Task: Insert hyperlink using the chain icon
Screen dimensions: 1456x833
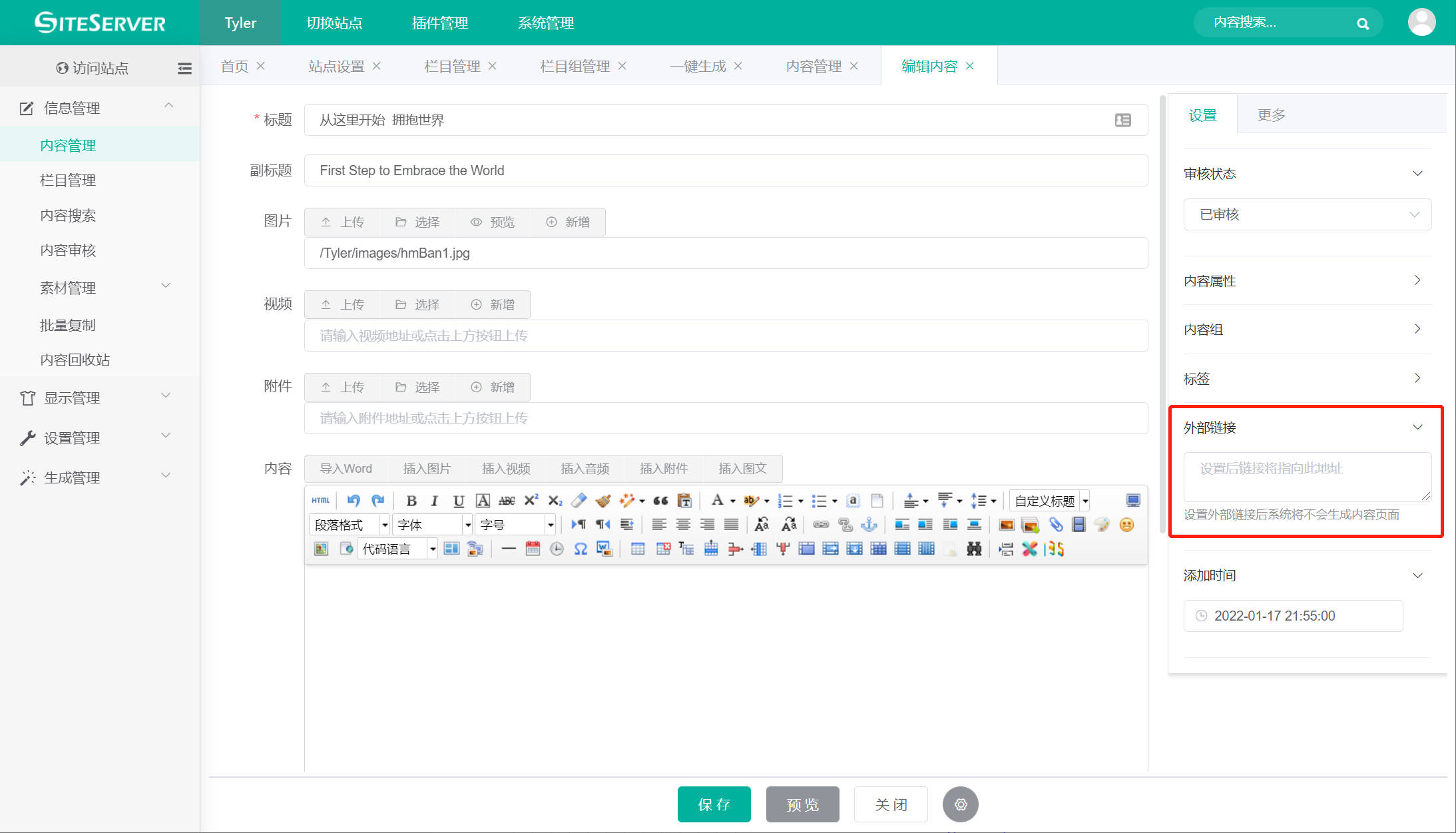Action: pos(821,525)
